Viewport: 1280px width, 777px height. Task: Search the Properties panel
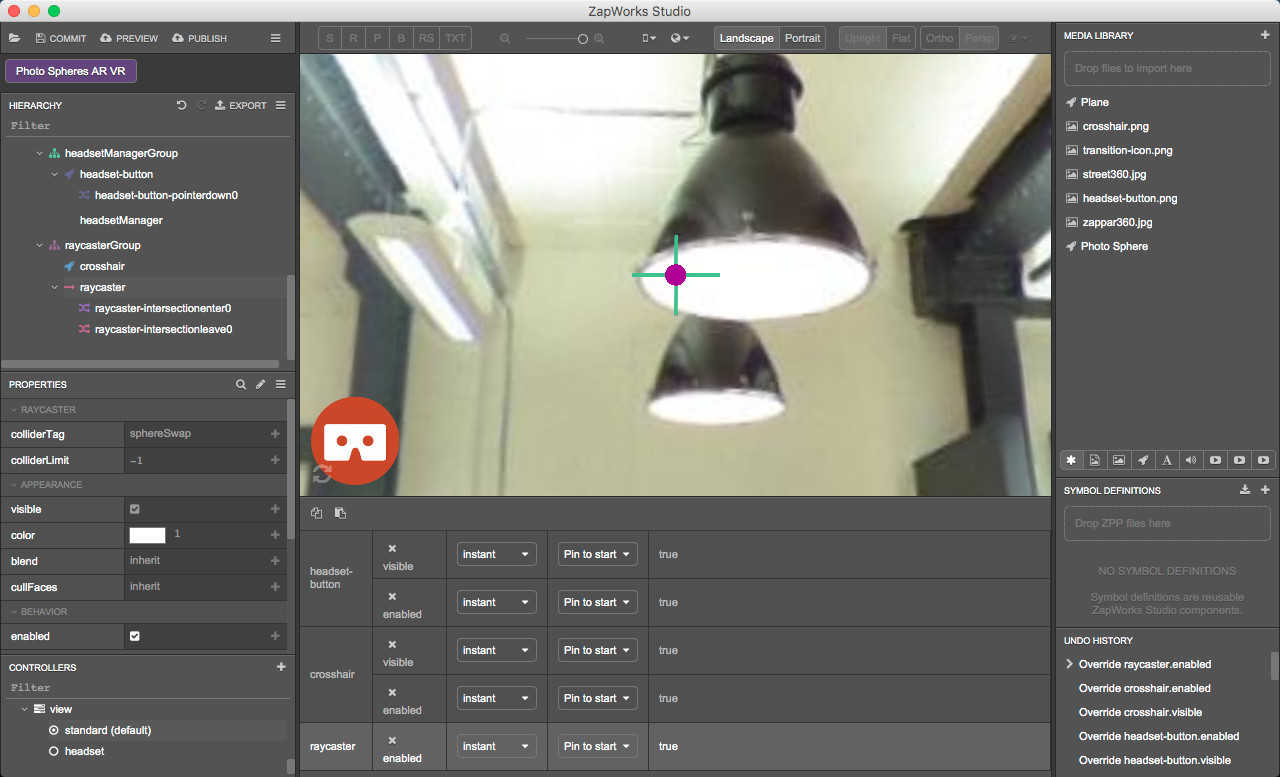click(x=241, y=384)
